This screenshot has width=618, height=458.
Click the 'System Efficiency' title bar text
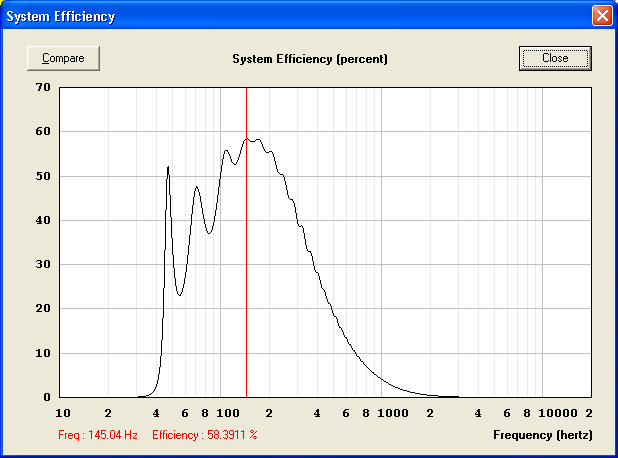(x=61, y=17)
